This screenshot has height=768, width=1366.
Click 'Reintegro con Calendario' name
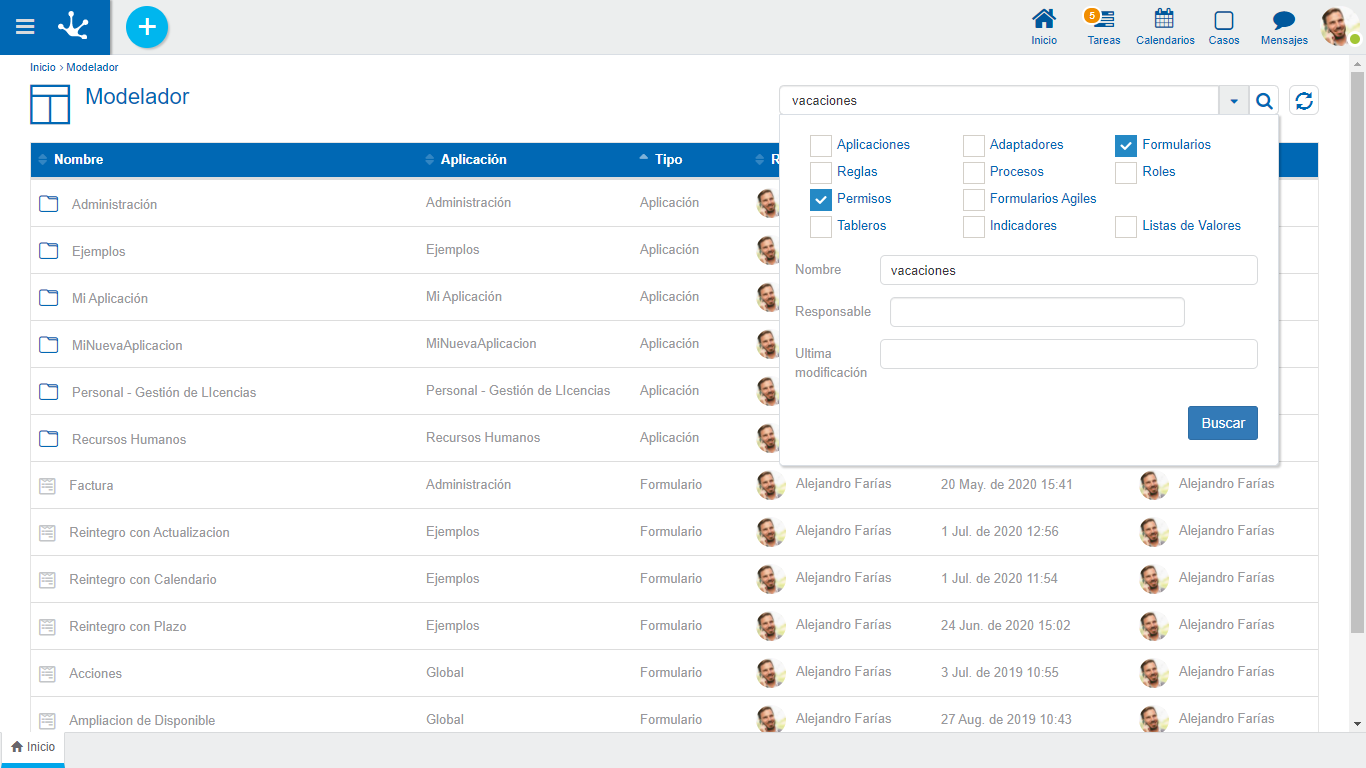tap(143, 579)
